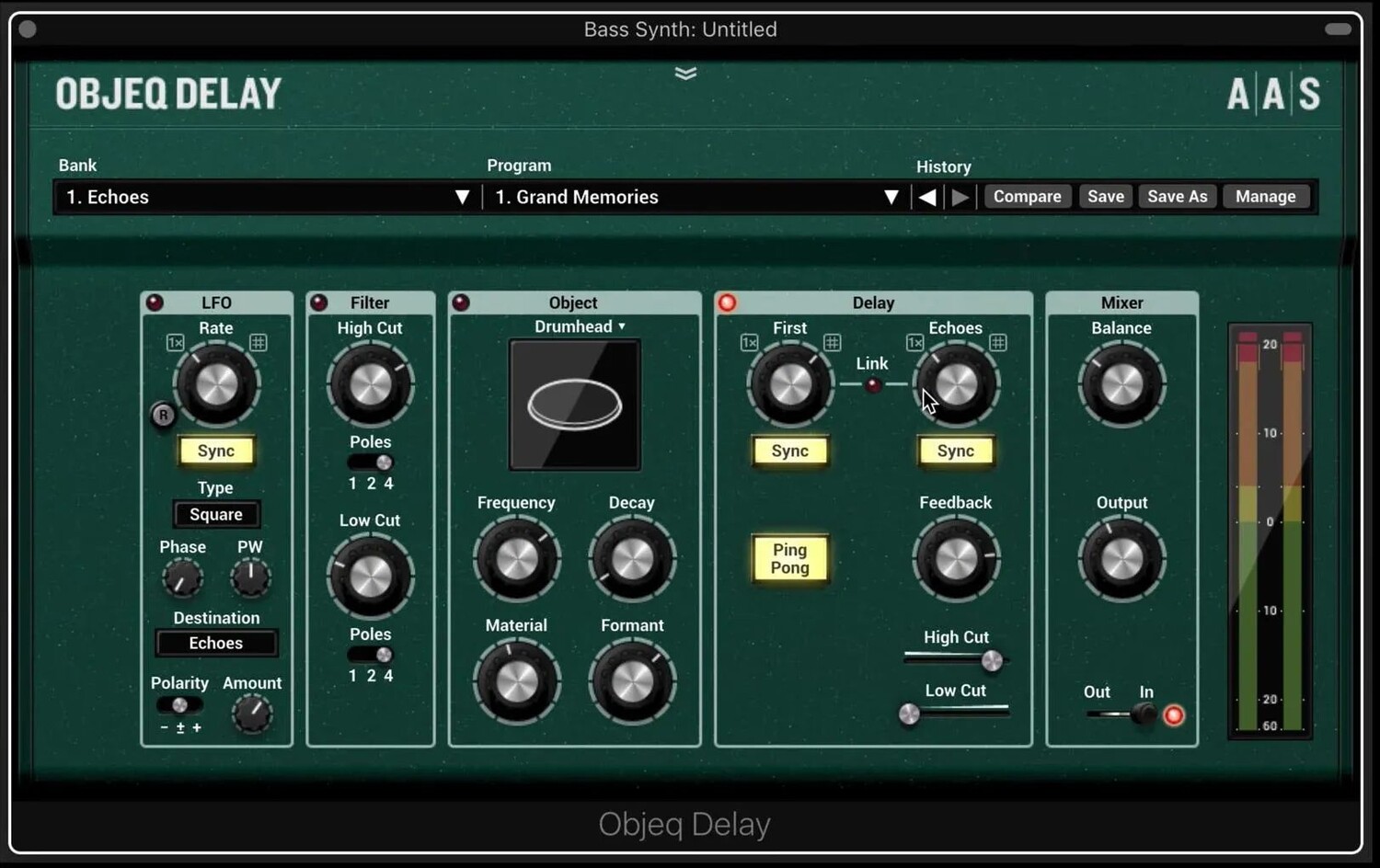Toggle the Object module power LED
This screenshot has width=1380, height=868.
[461, 303]
